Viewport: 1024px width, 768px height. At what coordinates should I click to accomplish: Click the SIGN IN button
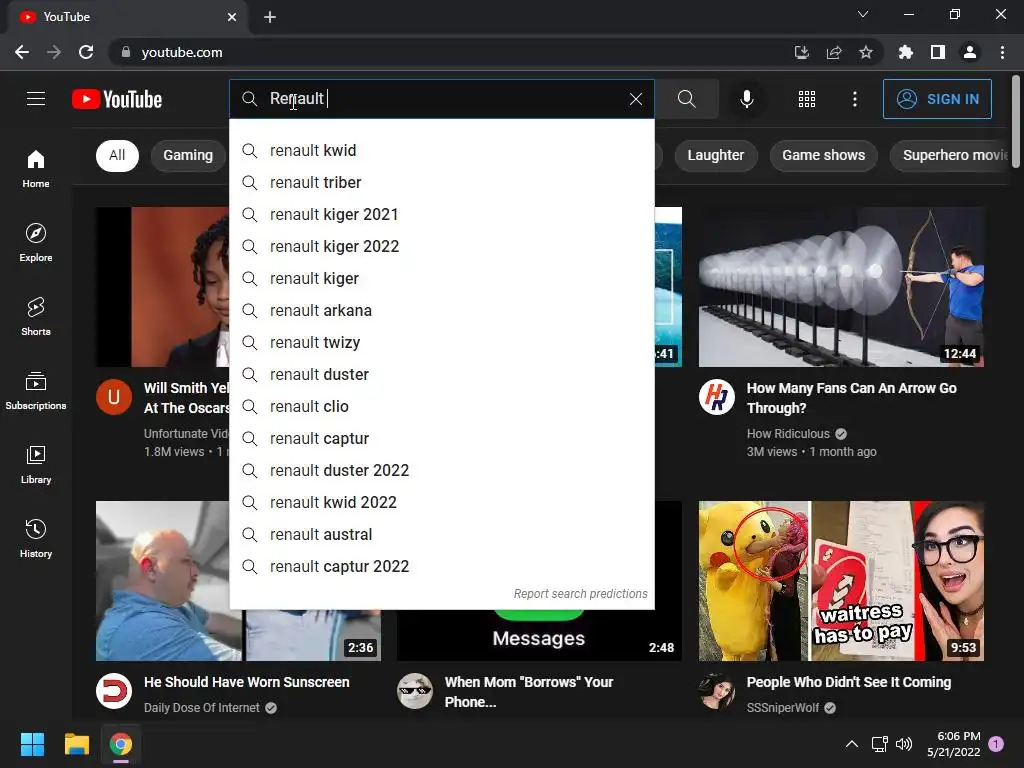[x=937, y=99]
